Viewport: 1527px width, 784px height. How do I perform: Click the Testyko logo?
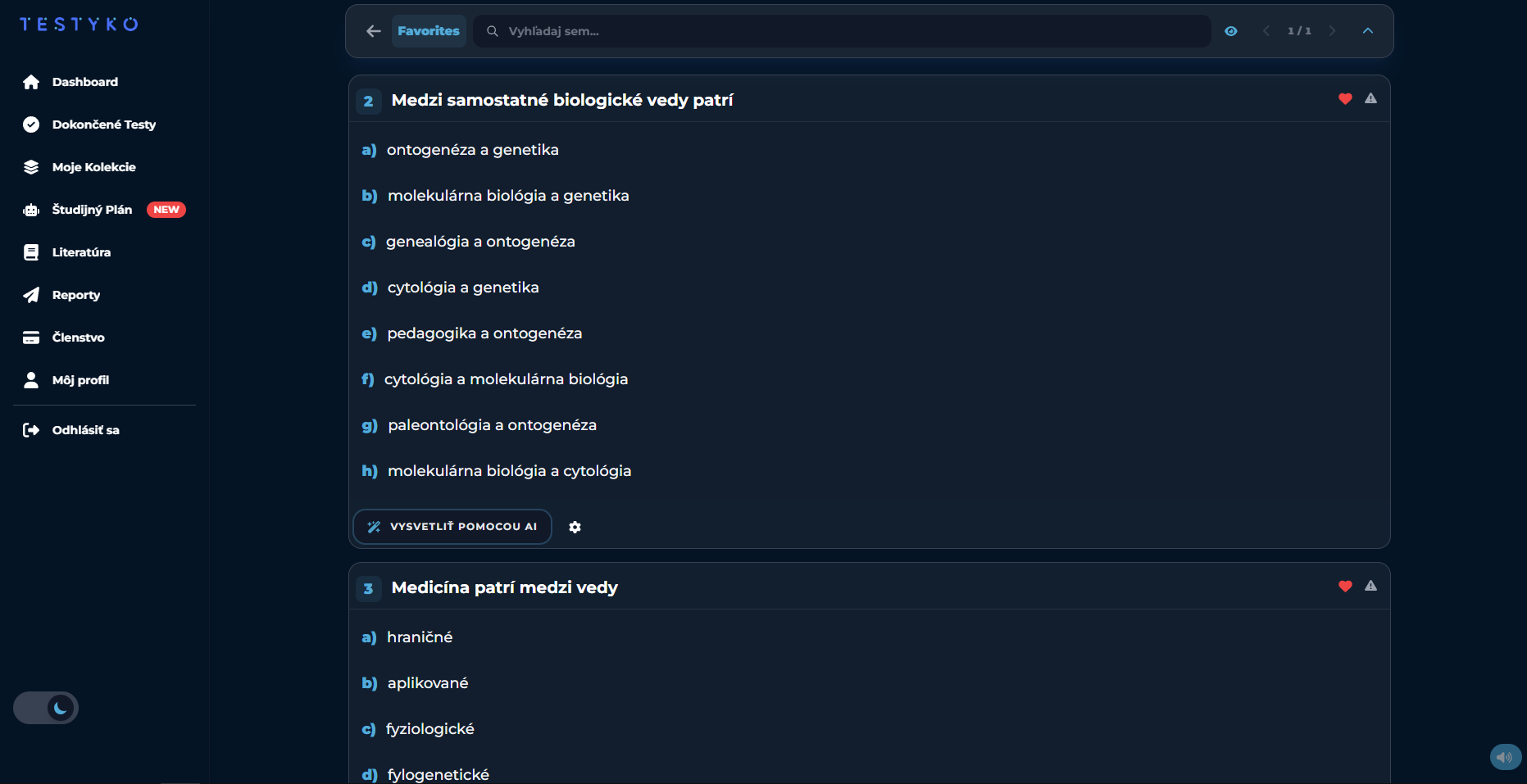point(79,25)
